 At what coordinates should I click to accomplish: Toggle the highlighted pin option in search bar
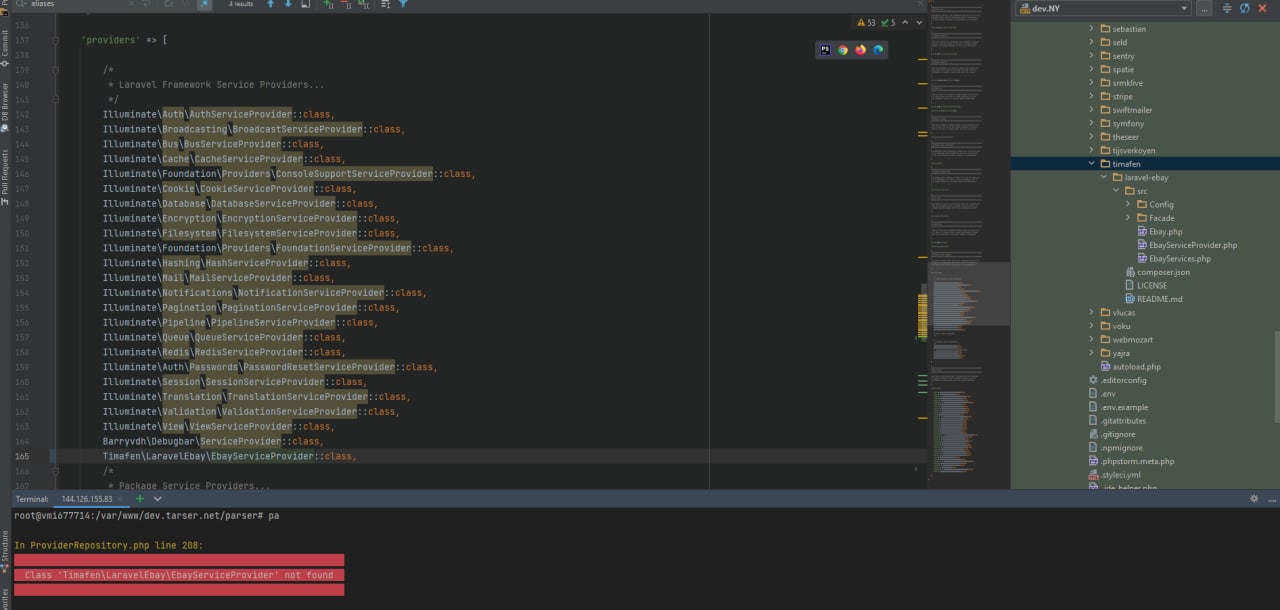tap(204, 5)
